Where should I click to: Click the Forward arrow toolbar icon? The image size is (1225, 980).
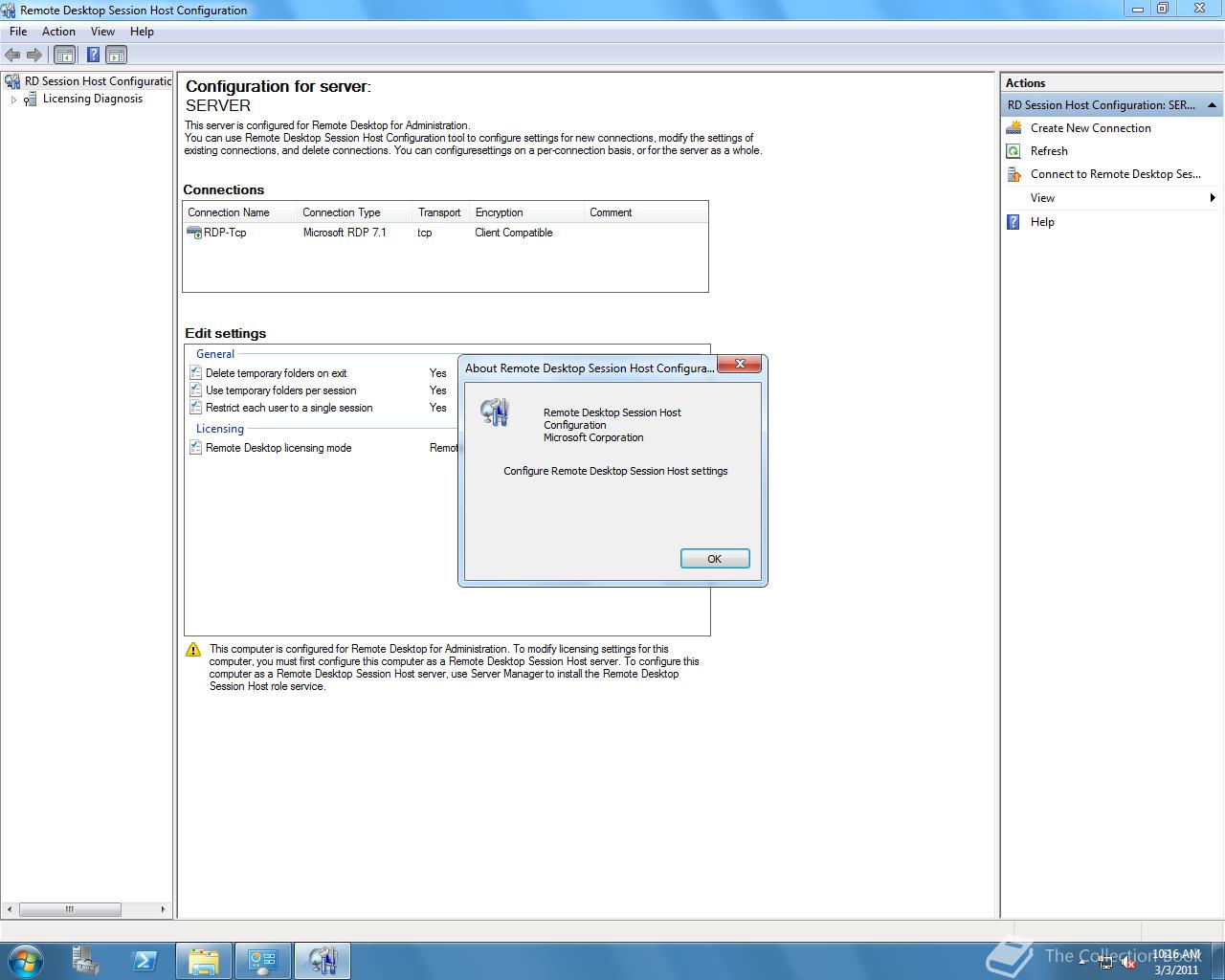click(x=34, y=56)
